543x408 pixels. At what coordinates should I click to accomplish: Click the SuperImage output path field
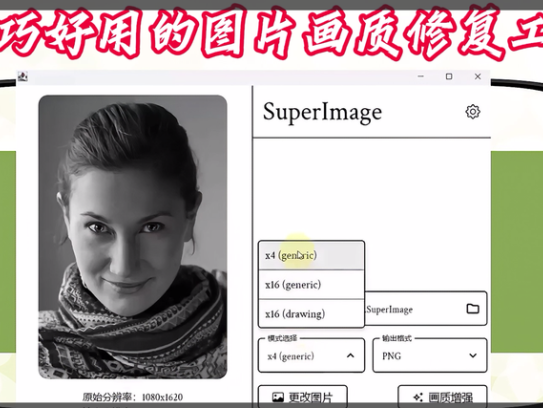(x=426, y=309)
